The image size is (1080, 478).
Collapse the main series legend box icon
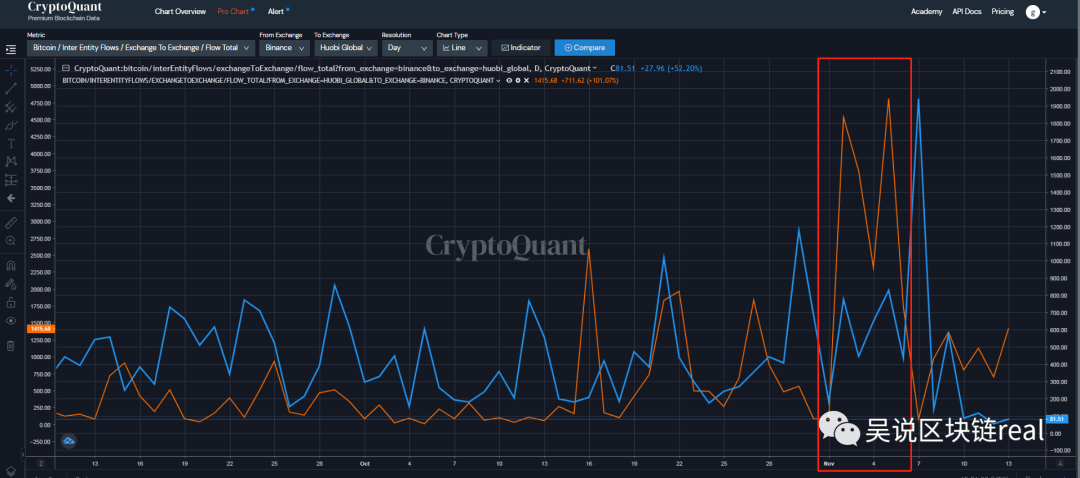(x=66, y=68)
